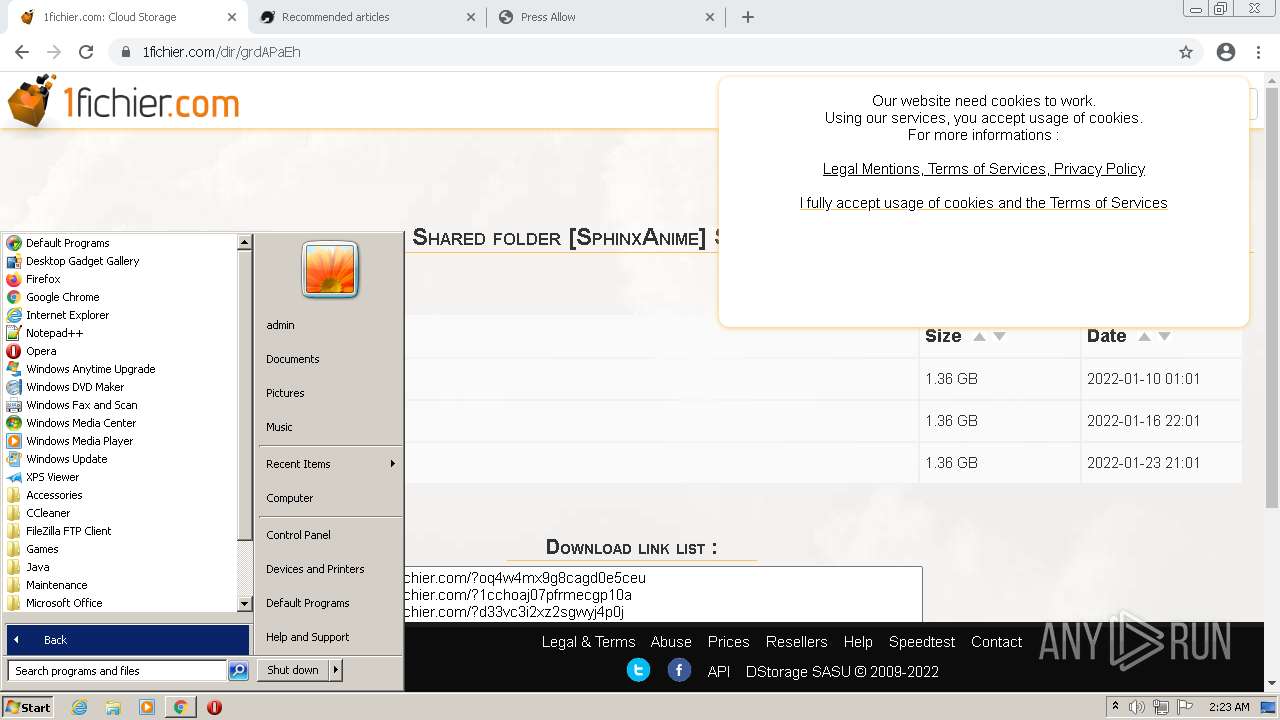Viewport: 1280px width, 720px height.
Task: Open Chrome profile avatar menu
Action: tap(1226, 52)
